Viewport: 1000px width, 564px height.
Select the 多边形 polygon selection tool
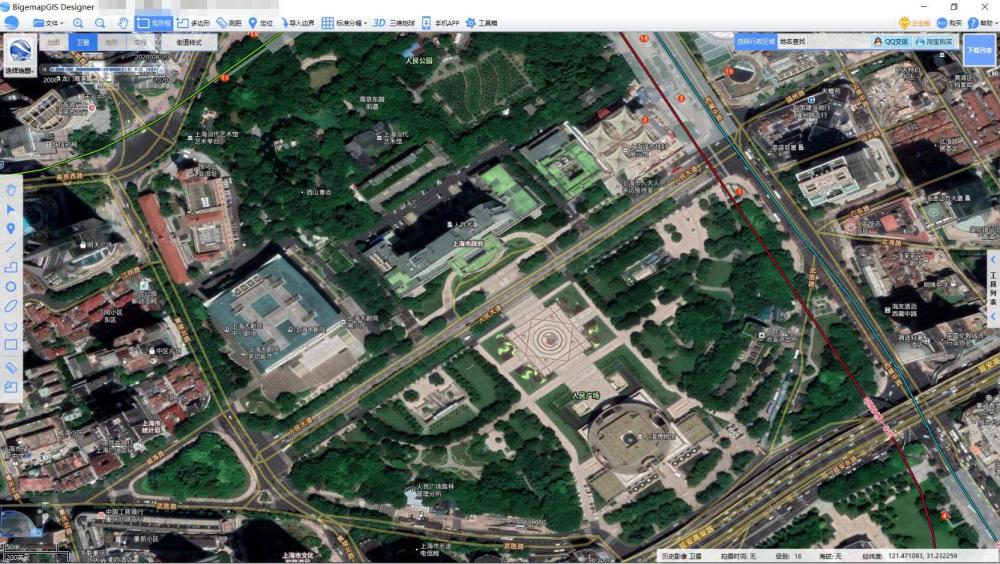point(193,23)
